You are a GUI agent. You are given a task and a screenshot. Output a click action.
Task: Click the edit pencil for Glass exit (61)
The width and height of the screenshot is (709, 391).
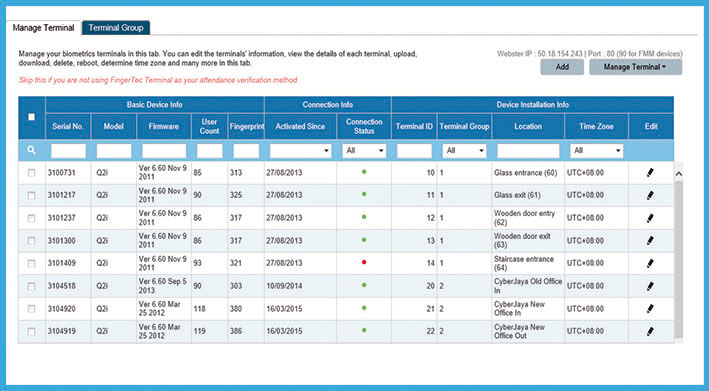coord(650,195)
